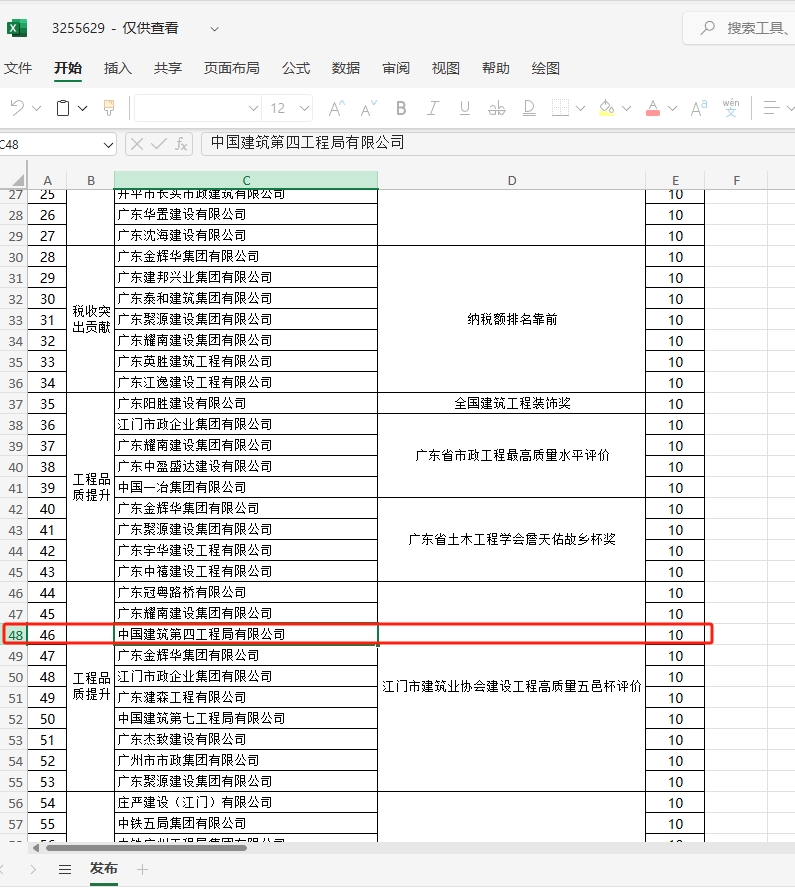This screenshot has height=890, width=795.
Task: Switch to the 公式 tab
Action: click(x=296, y=68)
